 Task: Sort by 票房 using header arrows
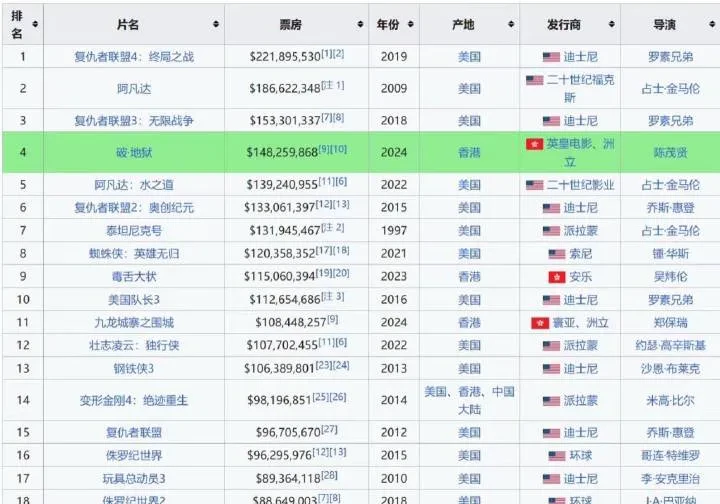(360, 24)
